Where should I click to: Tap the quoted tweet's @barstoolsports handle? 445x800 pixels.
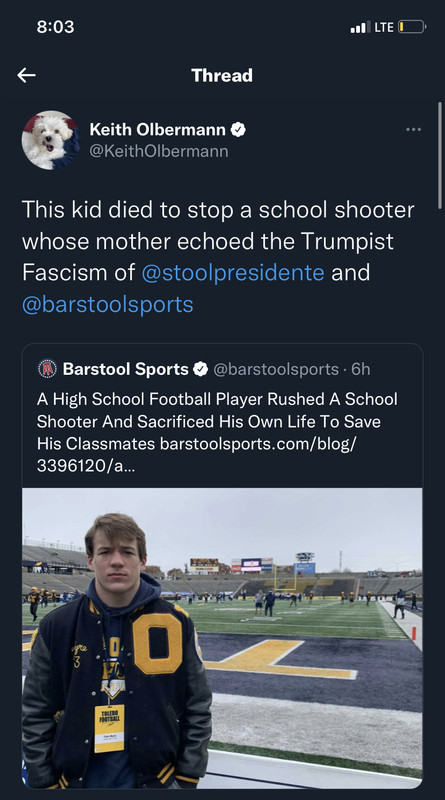point(276,369)
